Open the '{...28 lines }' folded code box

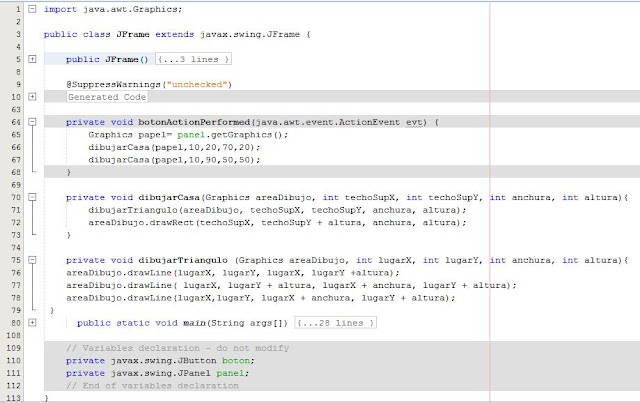pyautogui.click(x=336, y=323)
